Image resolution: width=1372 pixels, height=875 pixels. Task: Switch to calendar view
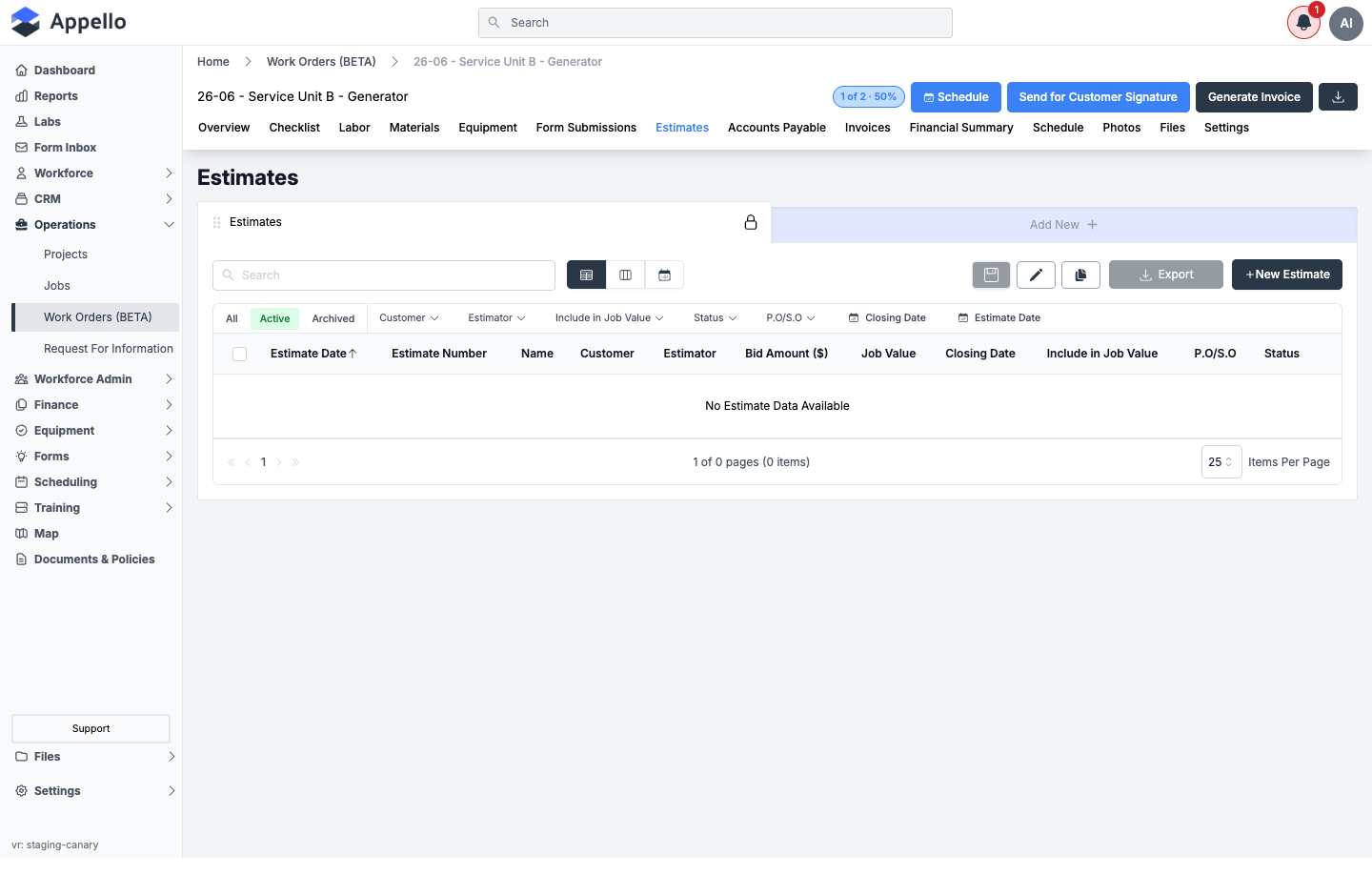(664, 275)
